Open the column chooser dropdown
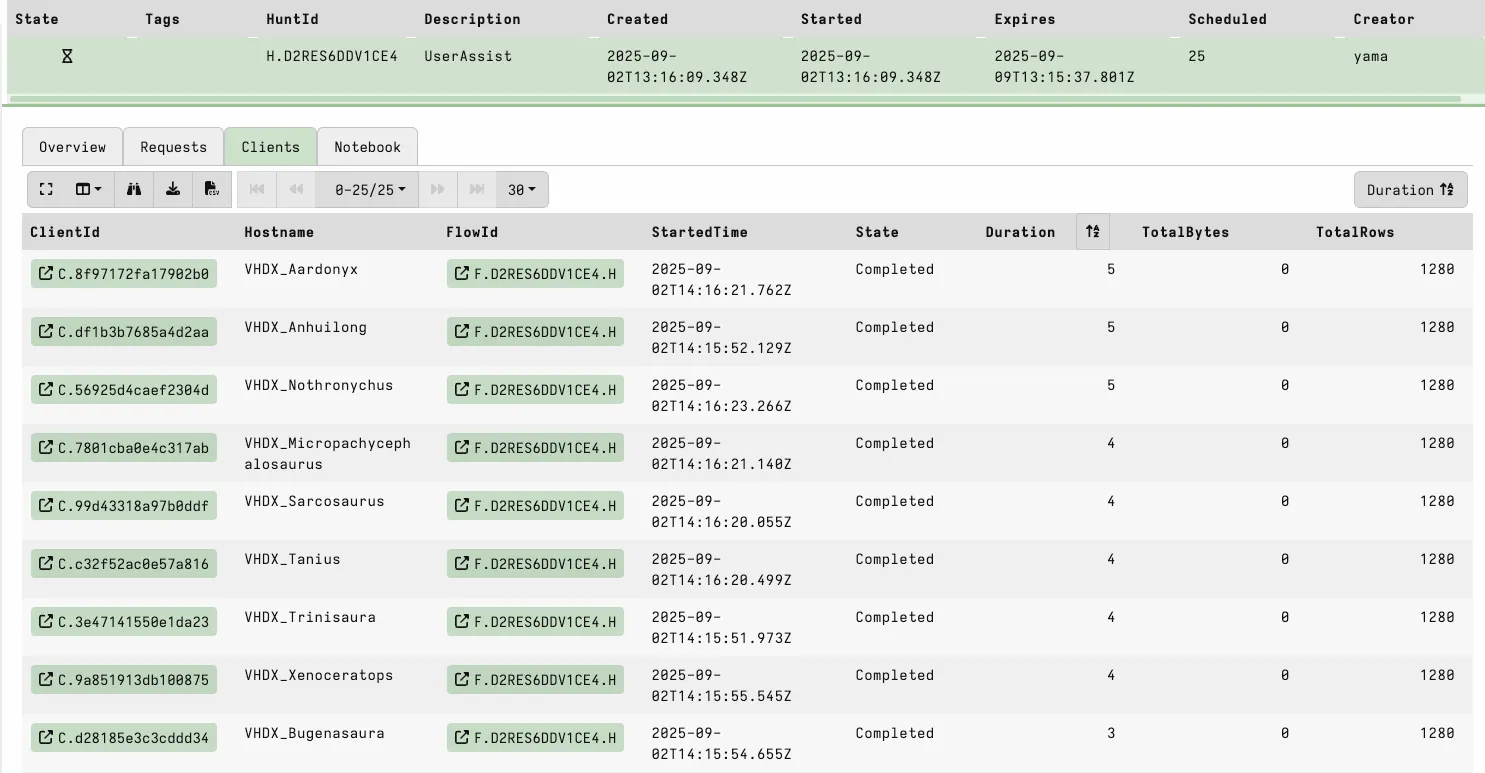 [89, 189]
